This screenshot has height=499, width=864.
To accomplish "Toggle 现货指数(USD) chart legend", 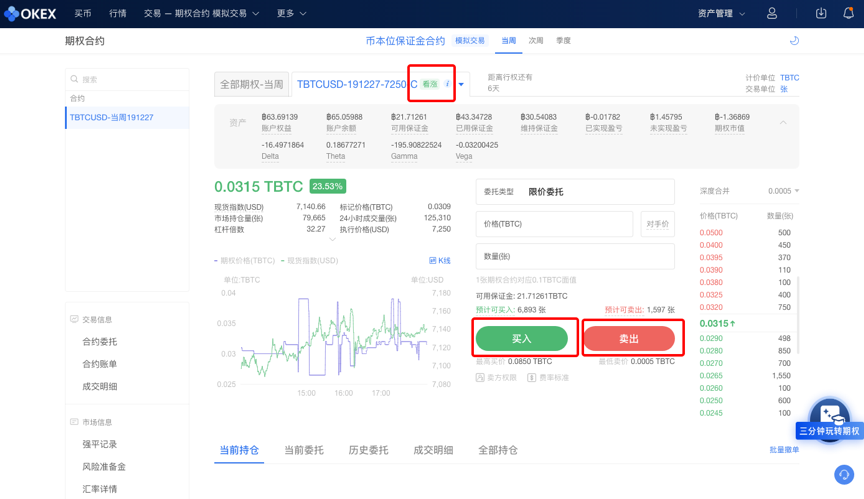I will [x=309, y=261].
